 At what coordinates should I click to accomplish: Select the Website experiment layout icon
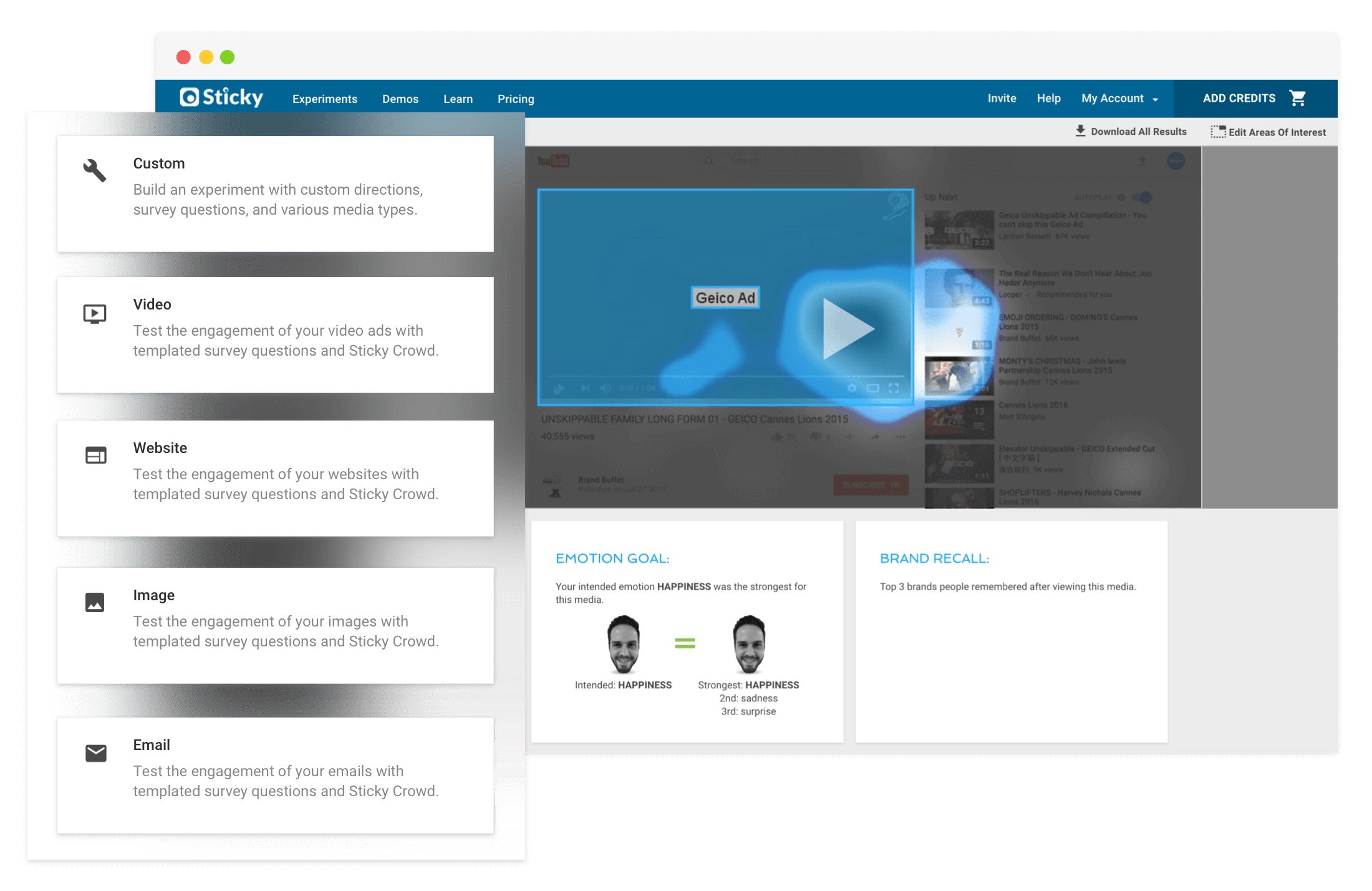(x=95, y=455)
